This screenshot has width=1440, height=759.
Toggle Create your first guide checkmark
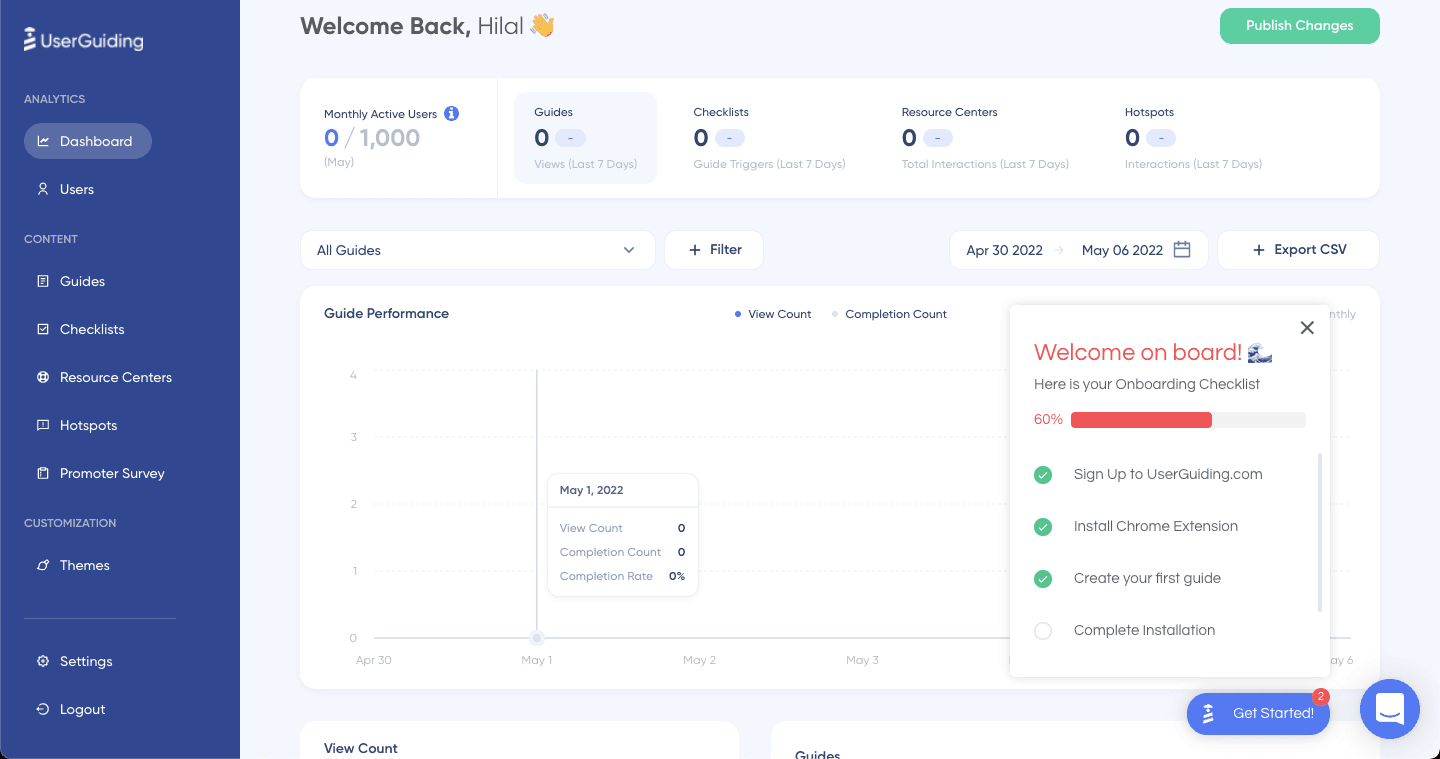click(x=1043, y=579)
